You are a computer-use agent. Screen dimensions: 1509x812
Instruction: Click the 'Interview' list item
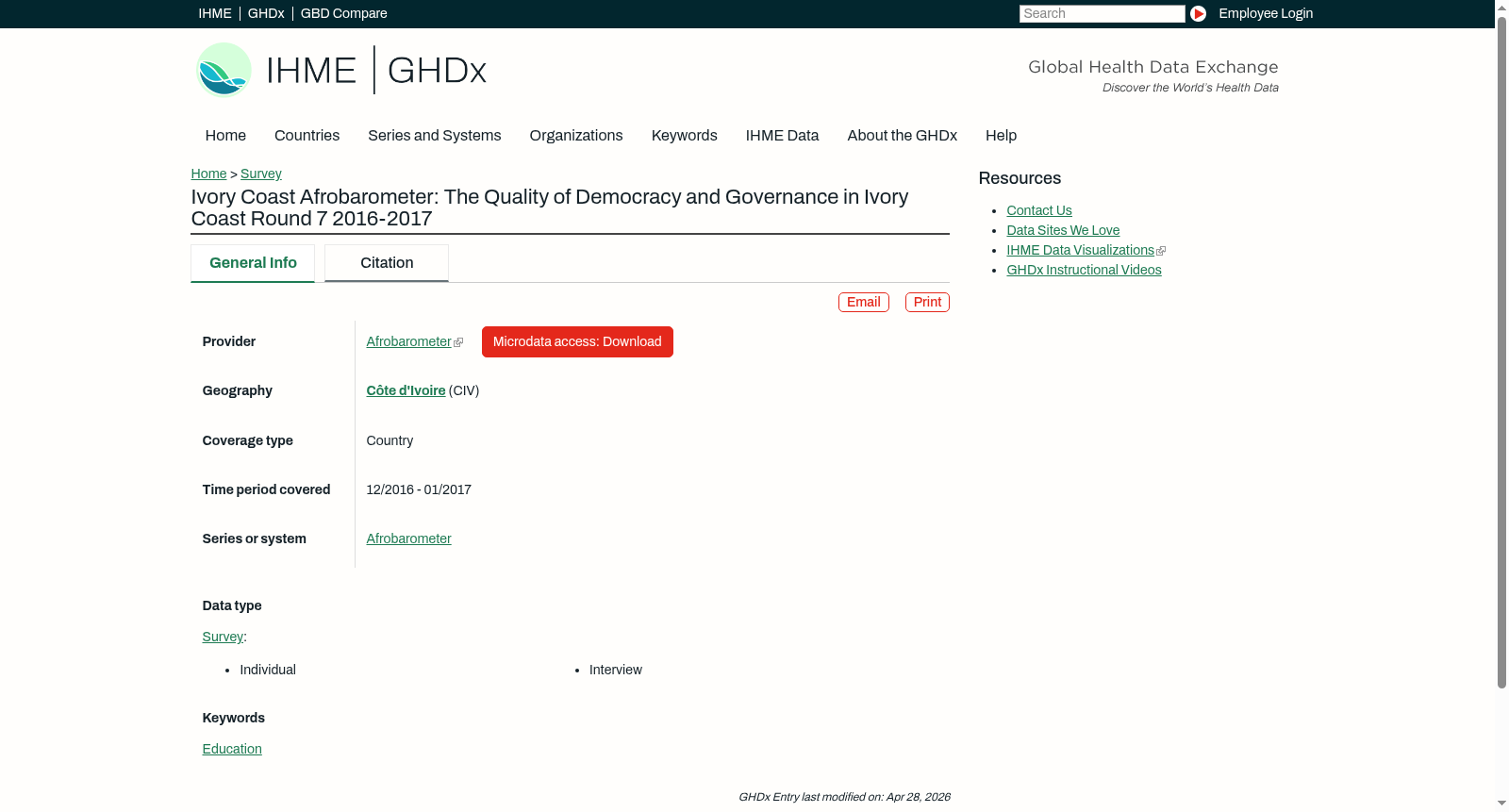click(x=616, y=670)
